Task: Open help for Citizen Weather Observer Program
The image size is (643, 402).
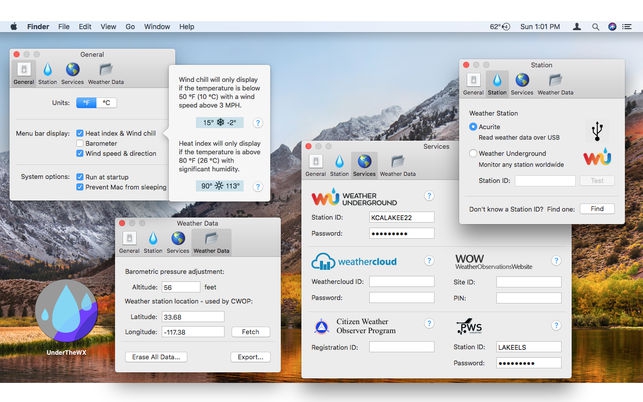Action: [x=429, y=324]
